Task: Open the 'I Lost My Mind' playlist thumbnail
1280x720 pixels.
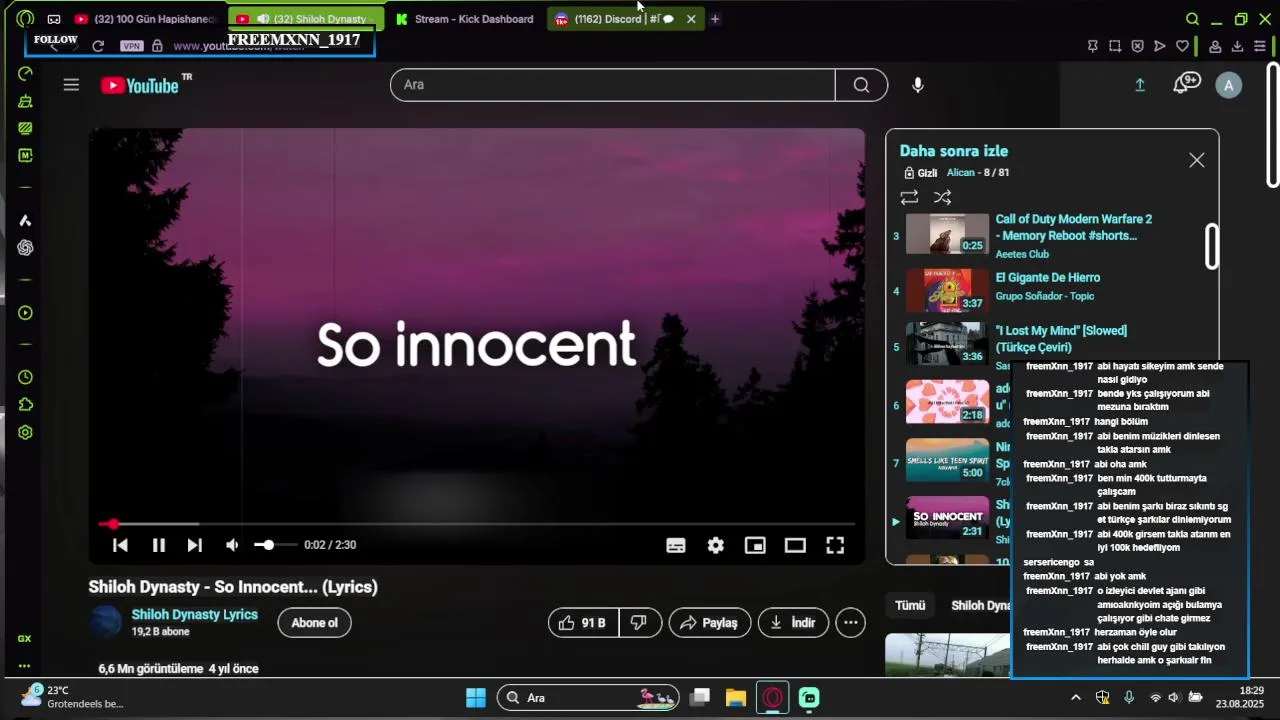Action: pyautogui.click(x=947, y=345)
